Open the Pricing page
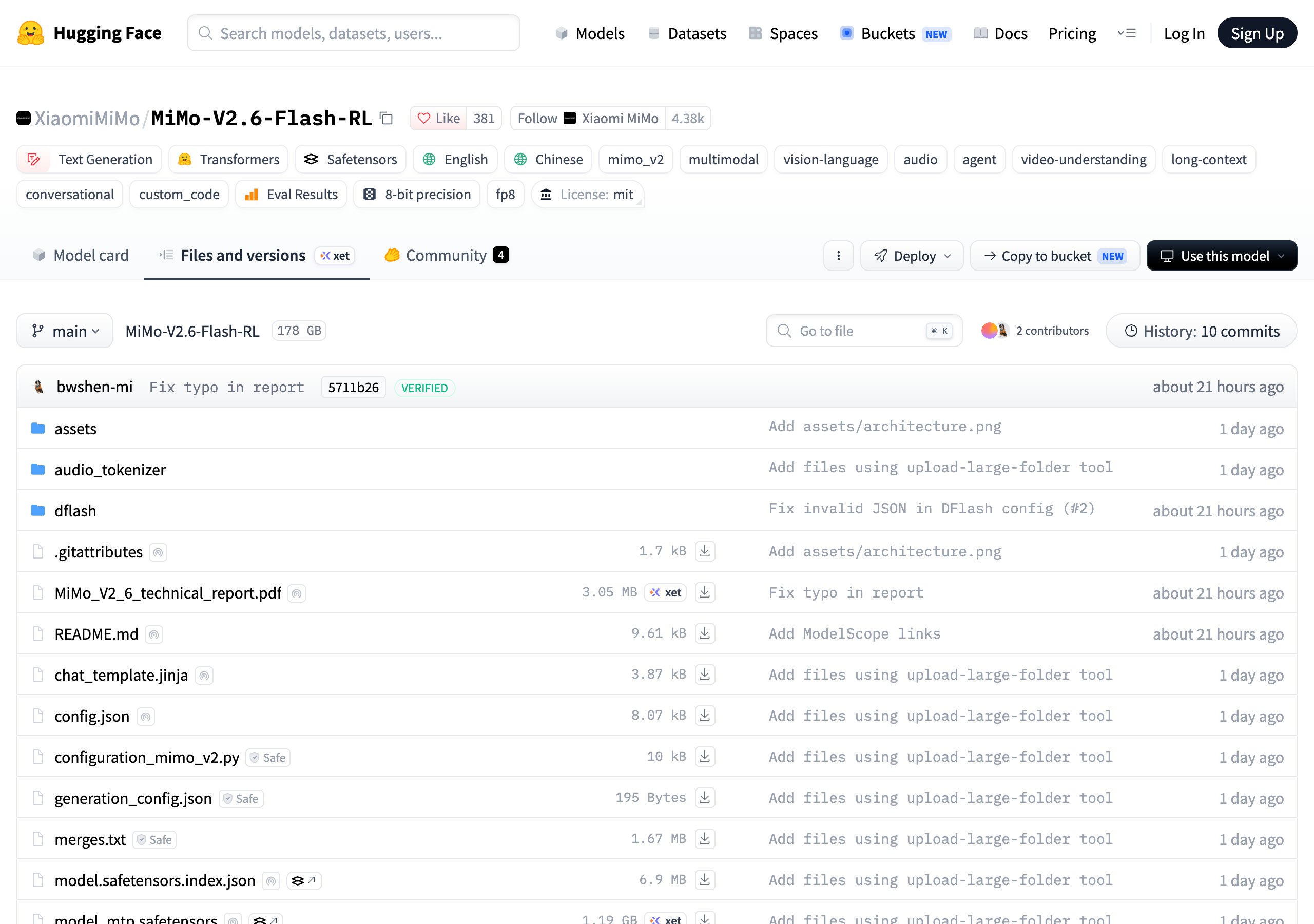Viewport: 1314px width, 924px height. (1072, 33)
